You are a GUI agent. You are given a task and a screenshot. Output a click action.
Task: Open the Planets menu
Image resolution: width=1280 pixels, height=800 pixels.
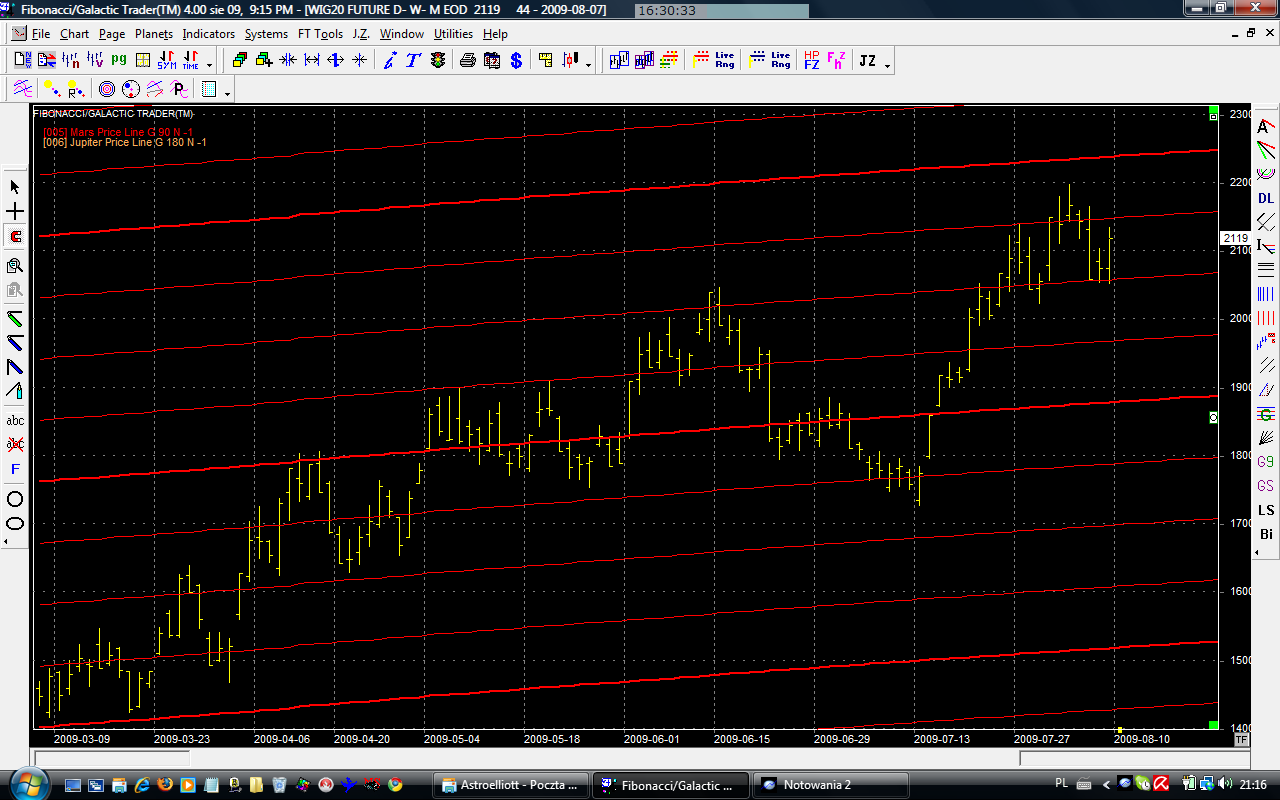tap(154, 34)
